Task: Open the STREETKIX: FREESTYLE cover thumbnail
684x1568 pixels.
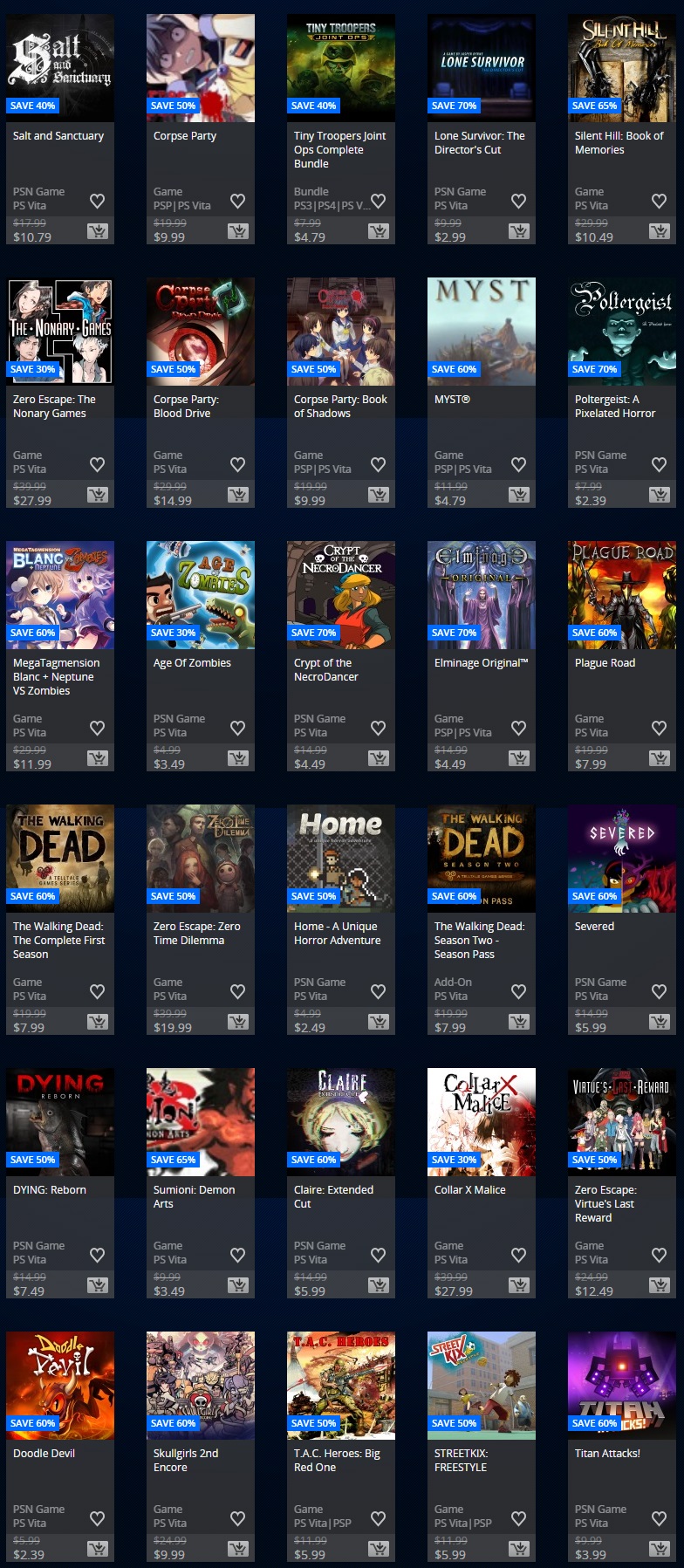Action: [x=482, y=1385]
